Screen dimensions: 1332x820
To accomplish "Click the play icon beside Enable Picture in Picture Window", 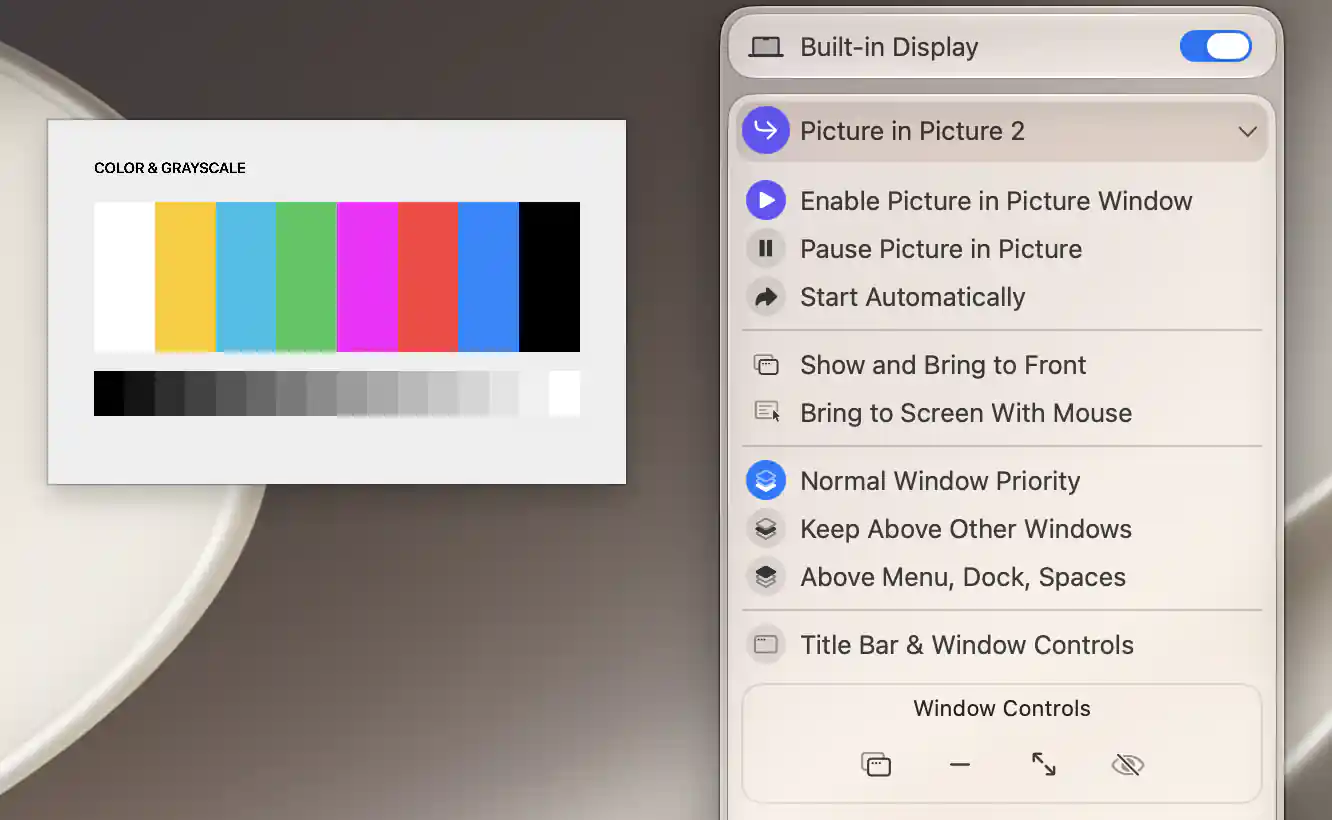I will point(766,201).
